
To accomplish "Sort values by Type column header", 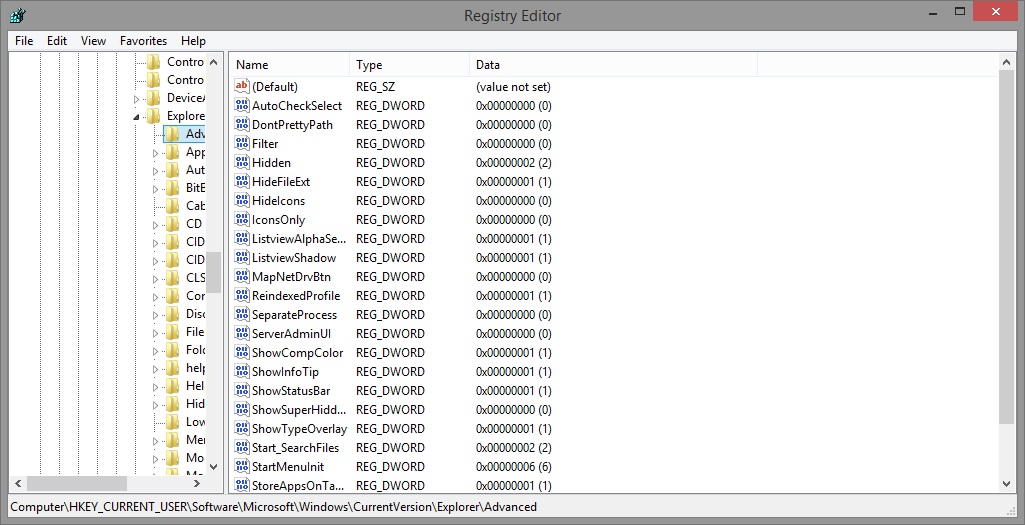I will click(410, 65).
